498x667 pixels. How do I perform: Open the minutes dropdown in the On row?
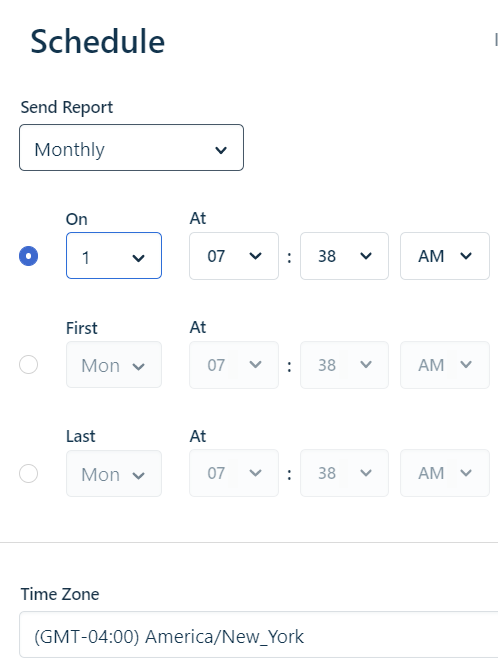(344, 256)
